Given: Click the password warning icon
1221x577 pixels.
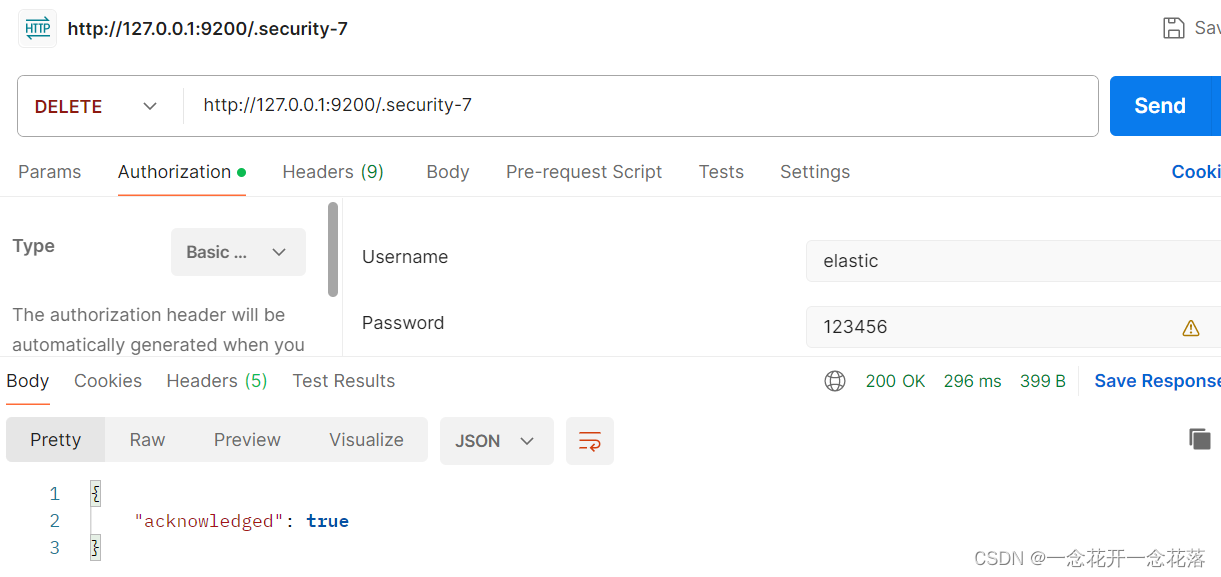Looking at the screenshot, I should coord(1190,327).
